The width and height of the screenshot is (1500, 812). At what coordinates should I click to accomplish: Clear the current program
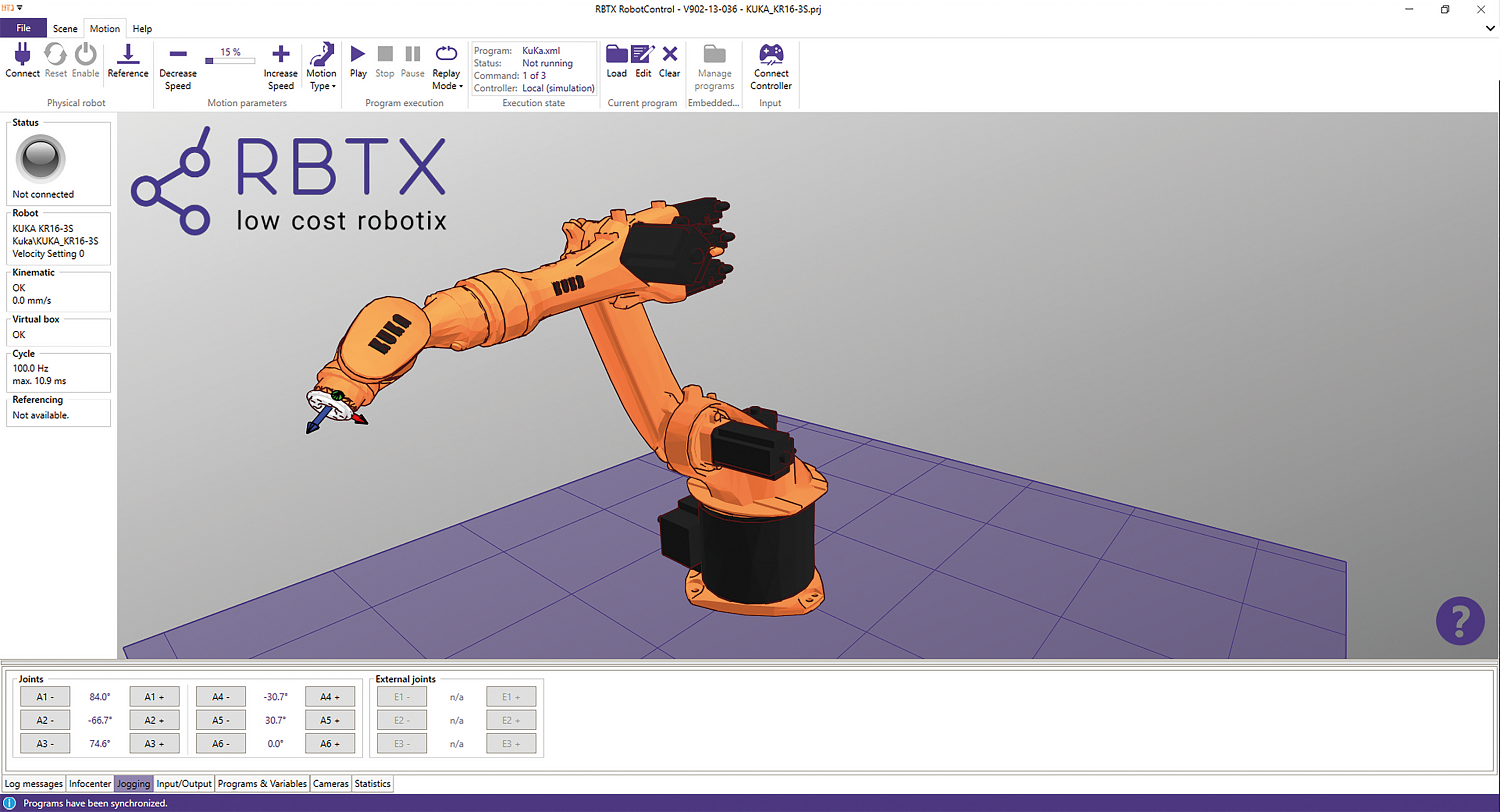coord(670,54)
